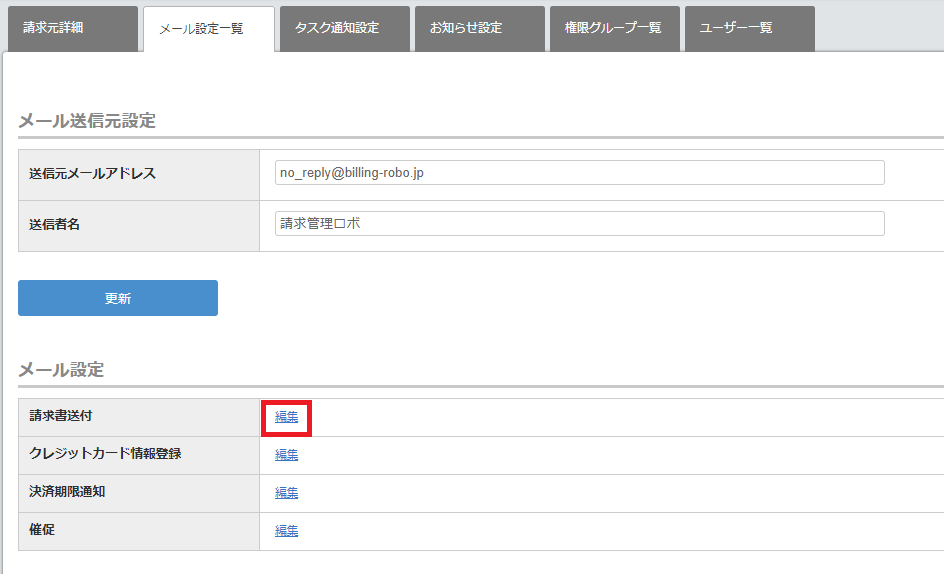
Task: Click 編集 link for 請求書送付
Action: [x=287, y=417]
